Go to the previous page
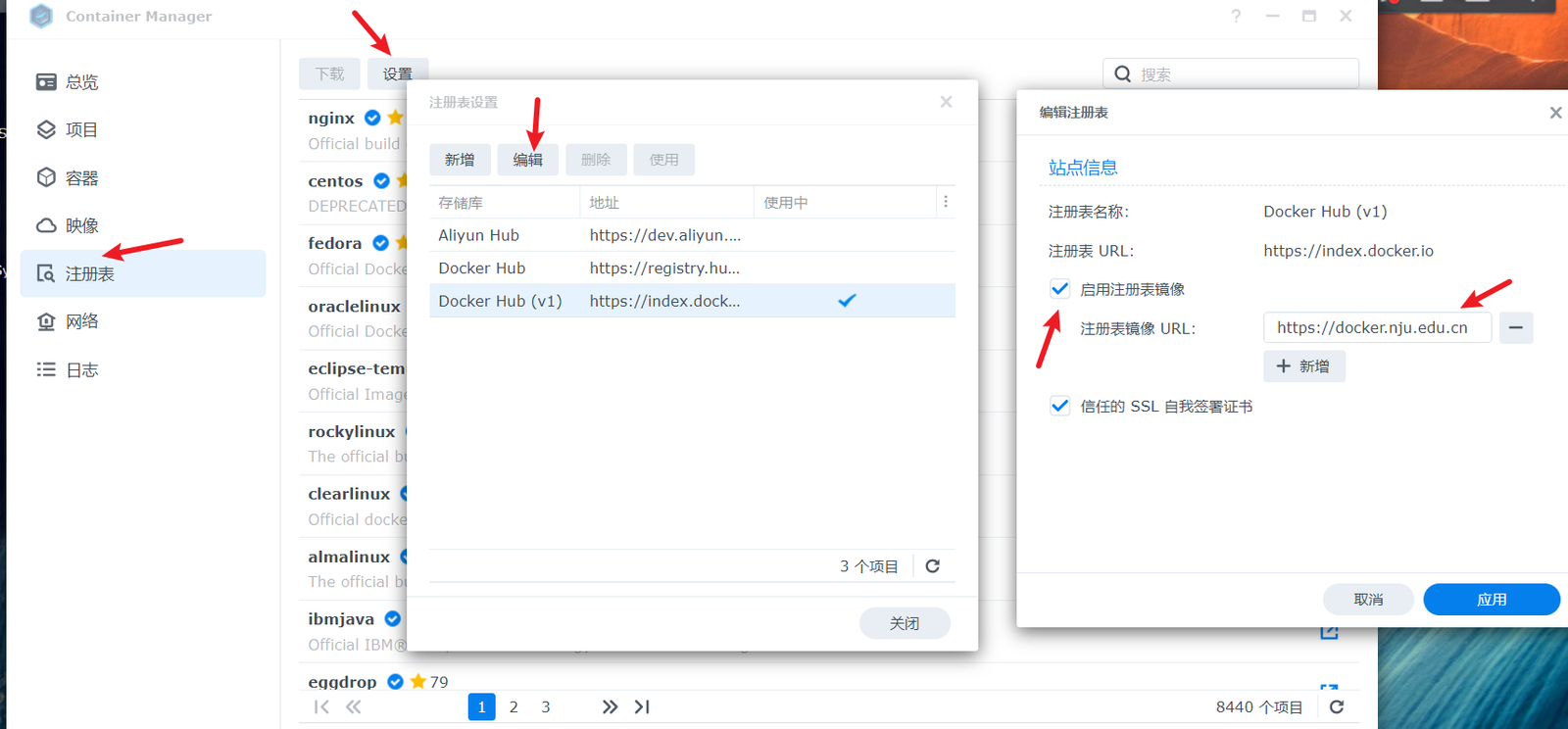 pos(354,706)
